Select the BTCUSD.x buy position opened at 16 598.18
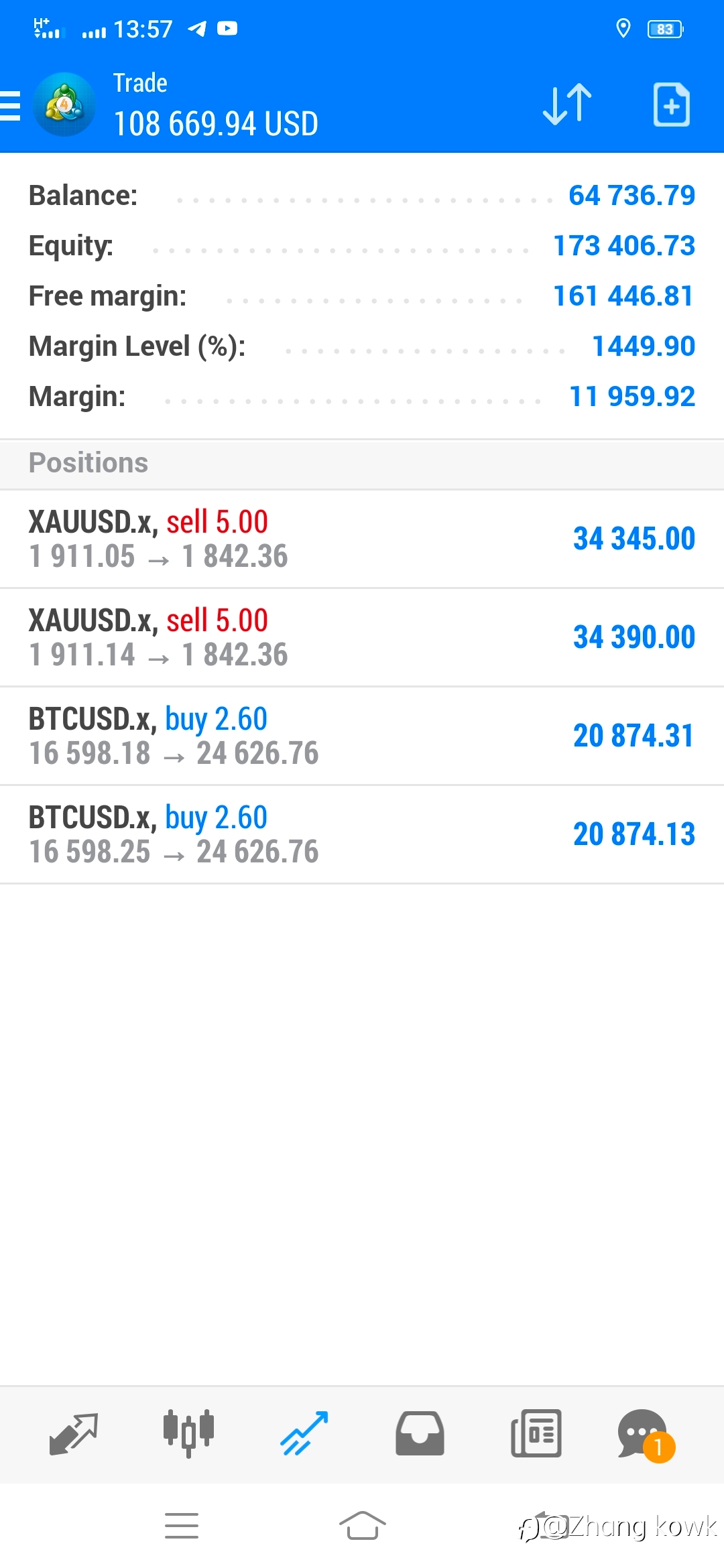Viewport: 724px width, 1568px height. [x=362, y=736]
